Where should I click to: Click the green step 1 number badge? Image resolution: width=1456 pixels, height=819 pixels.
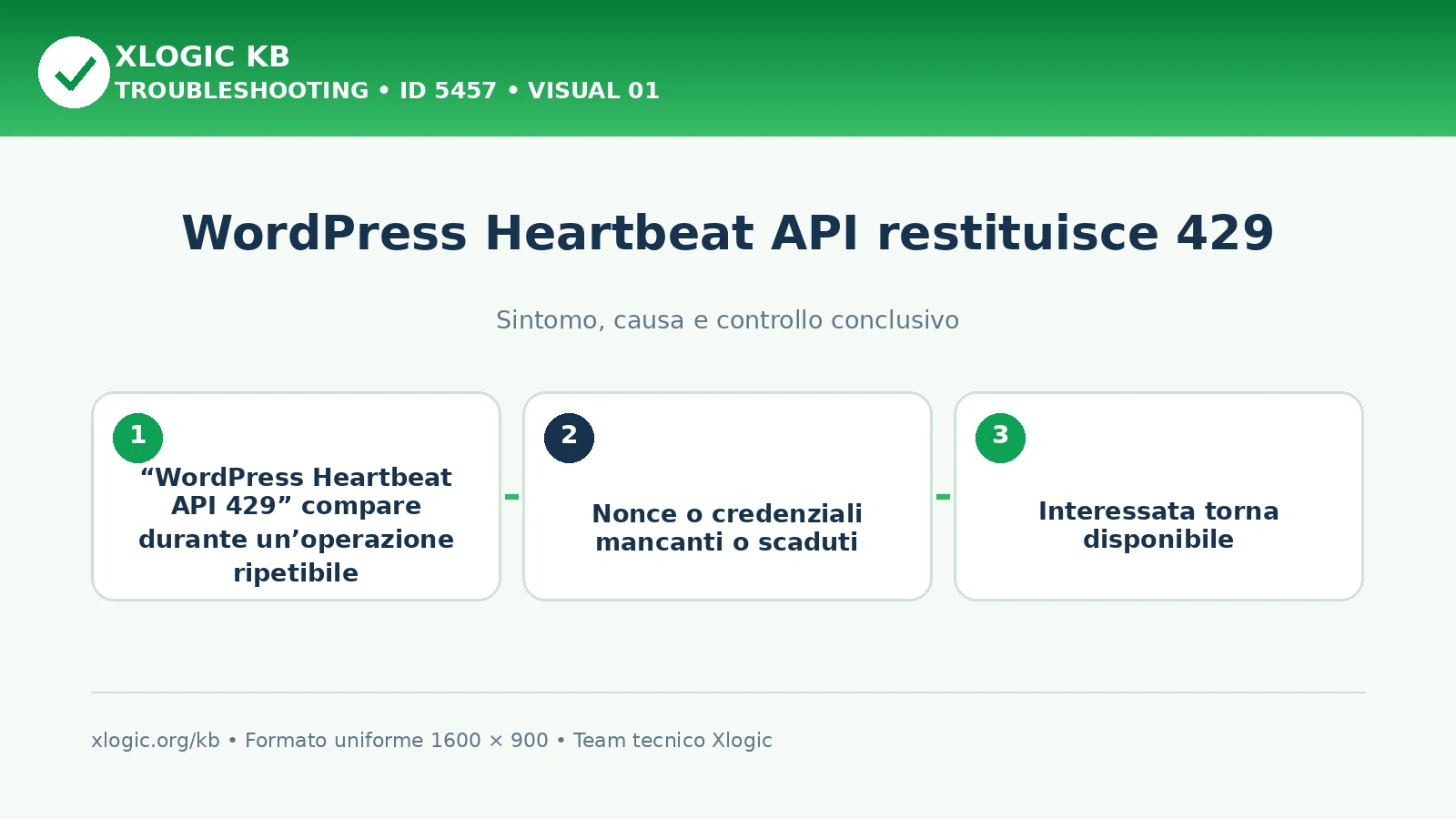(x=137, y=438)
